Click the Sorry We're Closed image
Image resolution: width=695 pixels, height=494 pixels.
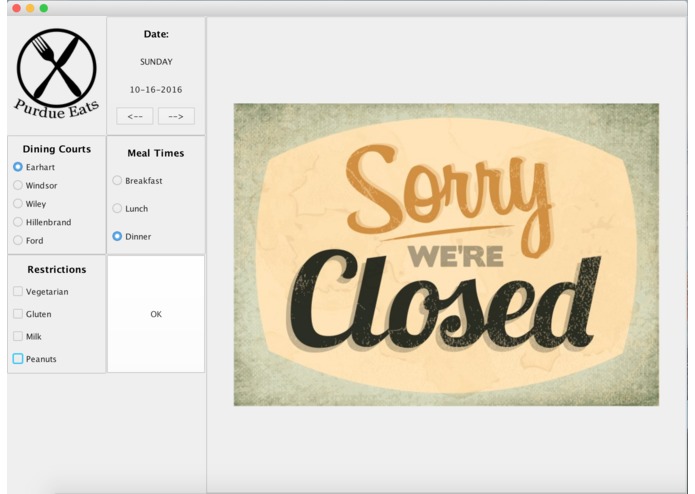click(x=446, y=255)
